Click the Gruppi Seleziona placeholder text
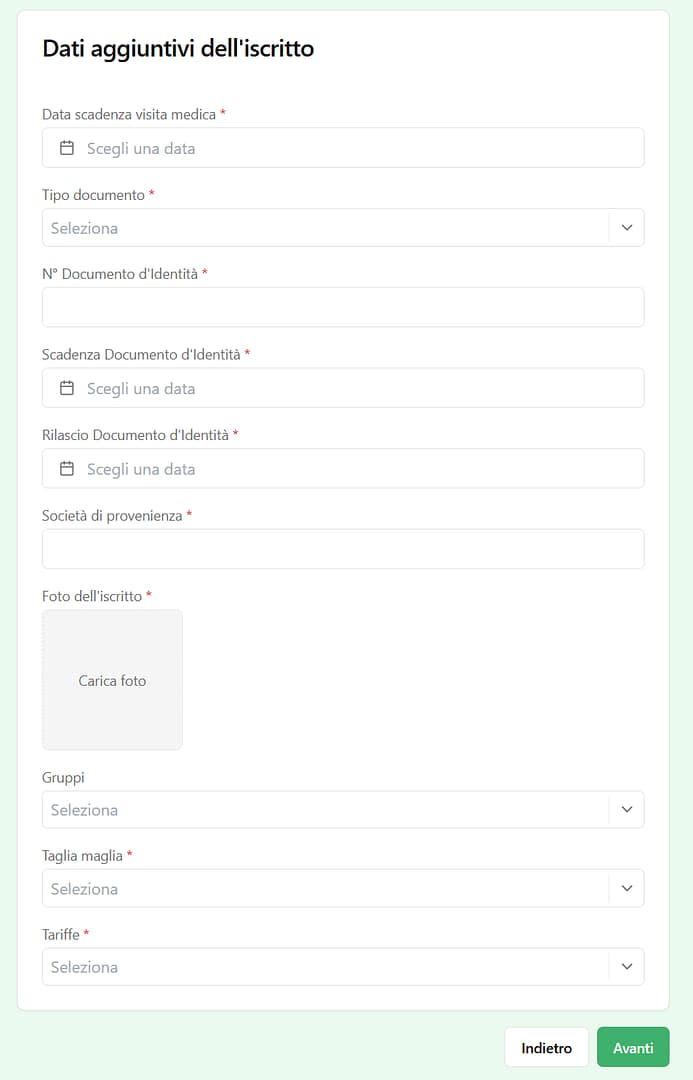Viewport: 693px width, 1080px height. [x=85, y=810]
